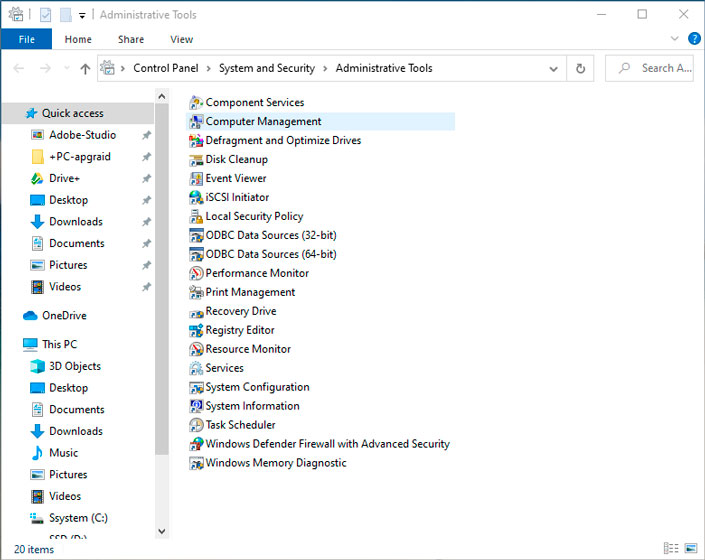Select This PC in navigation pane
Viewport: 705px width, 560px height.
[59, 344]
